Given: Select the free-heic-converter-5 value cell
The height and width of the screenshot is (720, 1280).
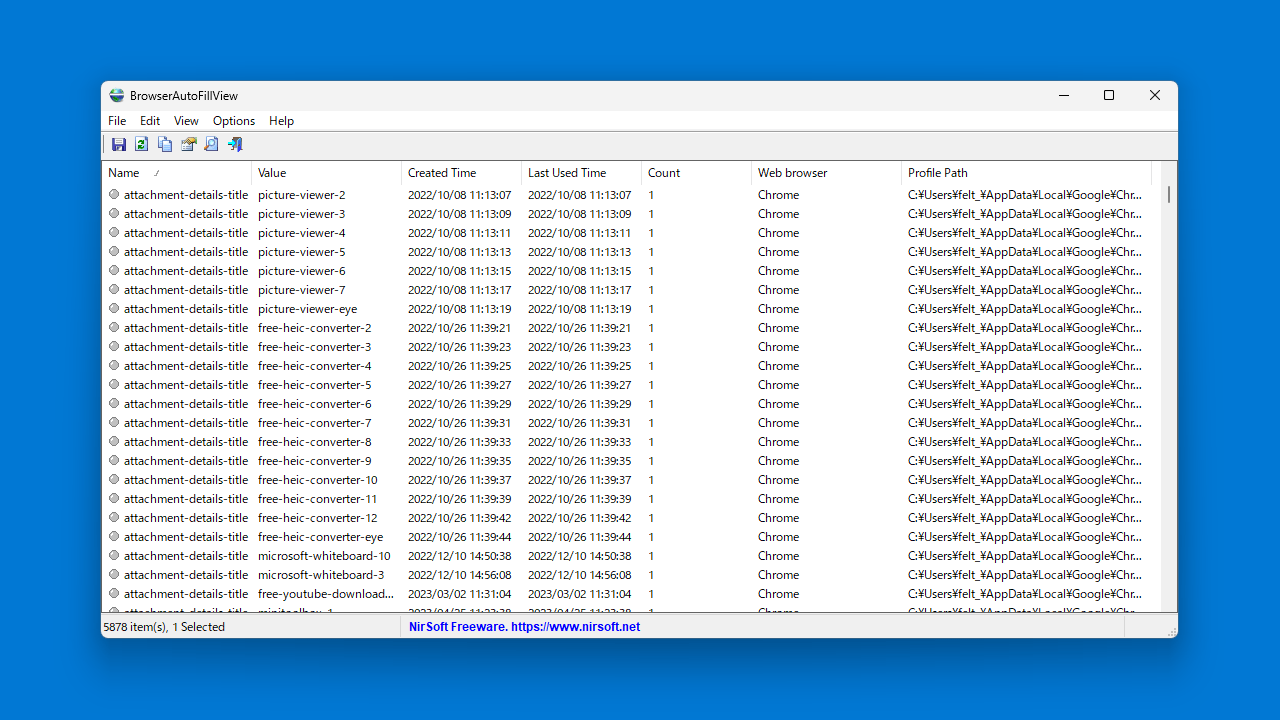Looking at the screenshot, I should tap(314, 385).
